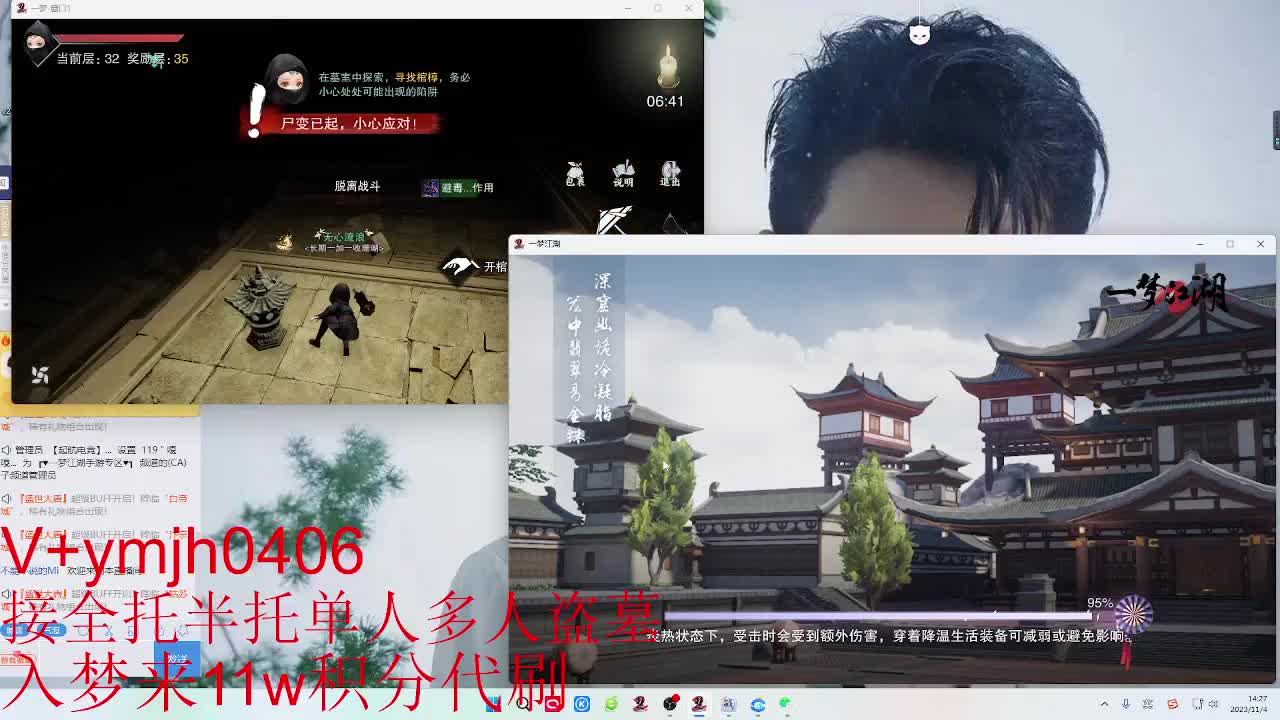Click the 脱离战斗 status text
Screen dimensions: 1280x720
[x=357, y=186]
